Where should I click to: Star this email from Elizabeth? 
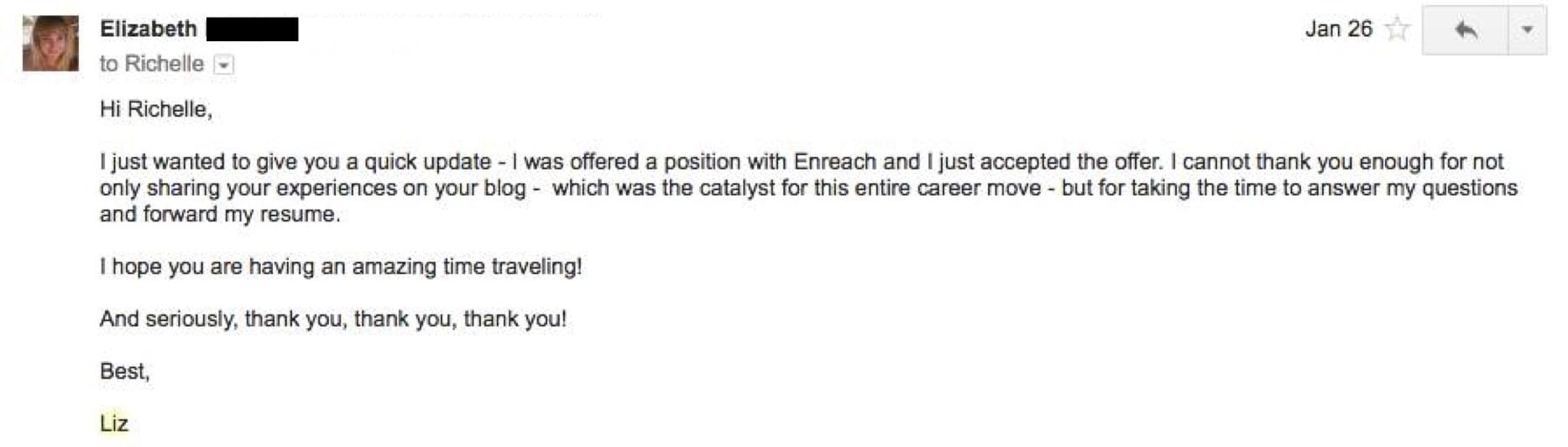pyautogui.click(x=1397, y=29)
